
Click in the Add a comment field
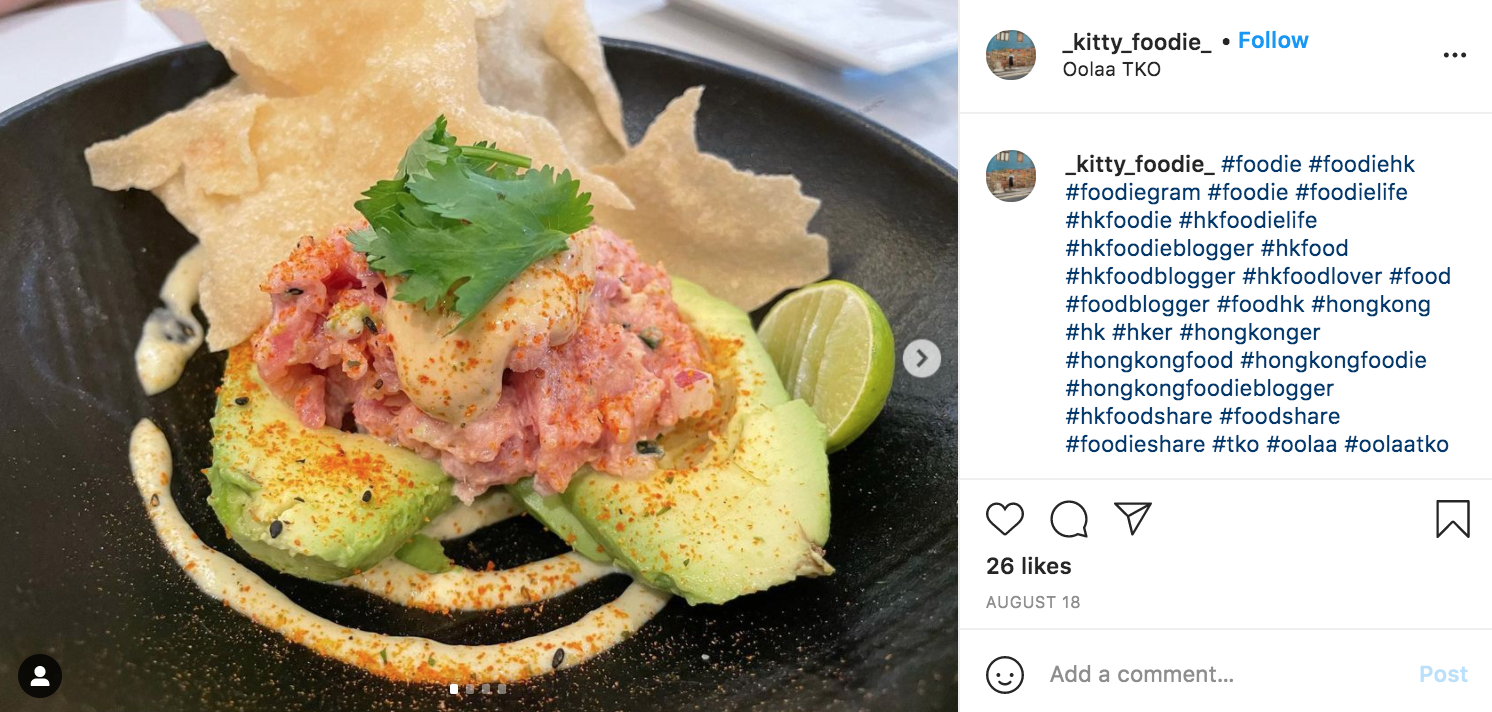pyautogui.click(x=1225, y=674)
